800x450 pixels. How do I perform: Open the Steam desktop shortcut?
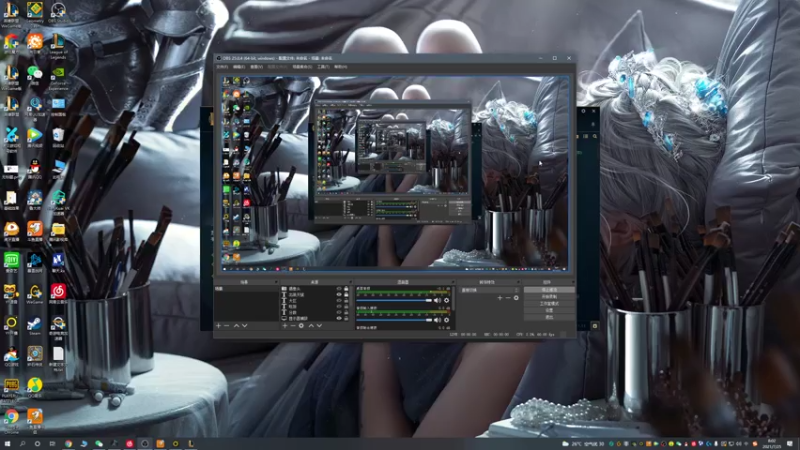tap(35, 325)
